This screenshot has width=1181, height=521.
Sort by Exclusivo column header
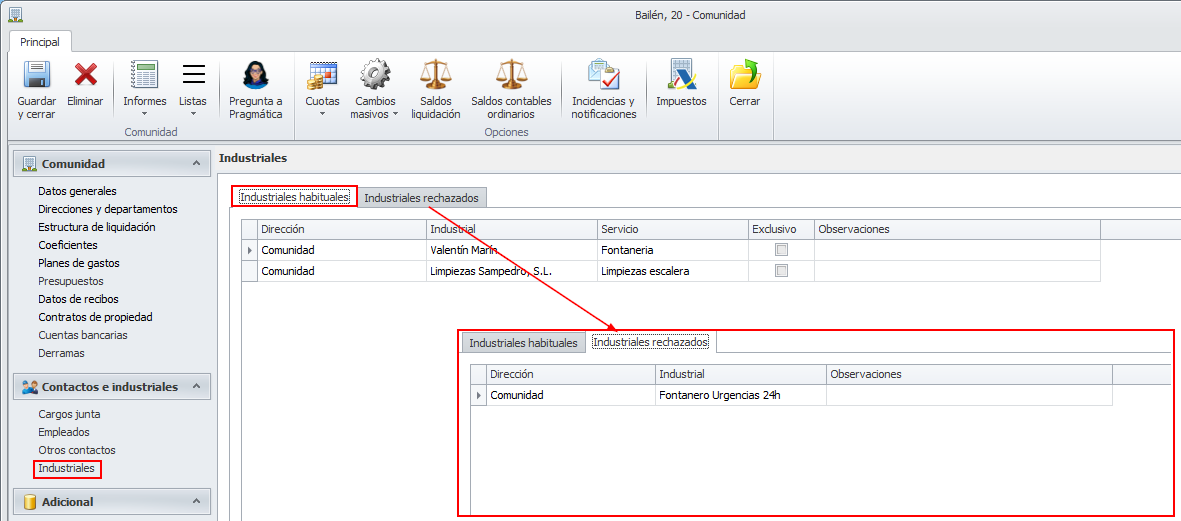[x=782, y=229]
